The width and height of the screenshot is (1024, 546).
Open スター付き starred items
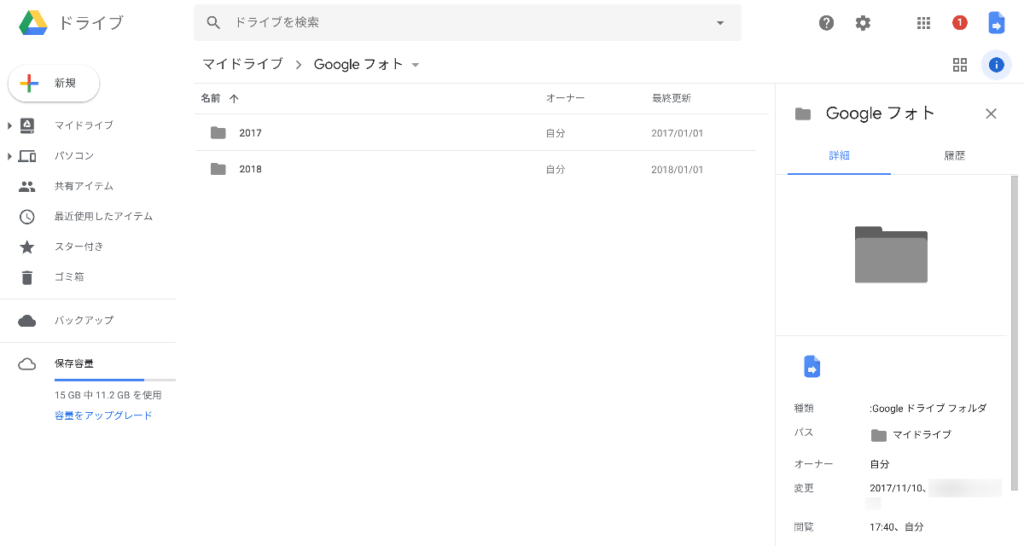click(x=78, y=246)
